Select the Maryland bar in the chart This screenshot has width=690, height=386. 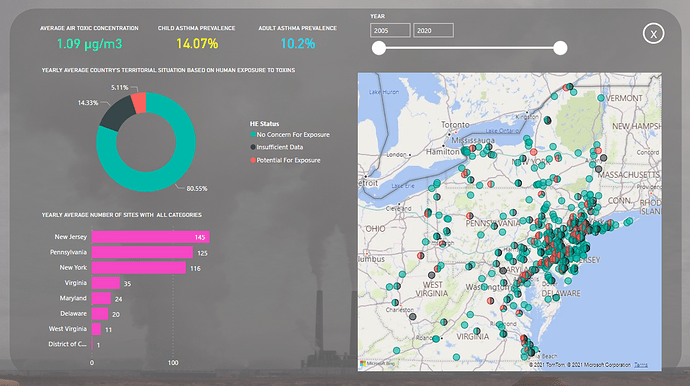(x=101, y=298)
